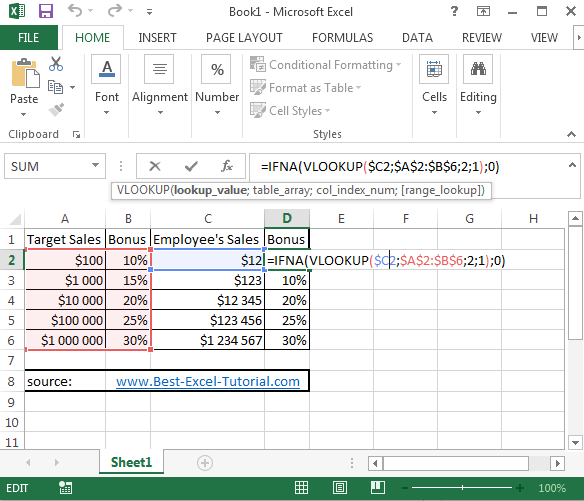Switch to the DATA tab
This screenshot has height=501, width=584.
417,38
